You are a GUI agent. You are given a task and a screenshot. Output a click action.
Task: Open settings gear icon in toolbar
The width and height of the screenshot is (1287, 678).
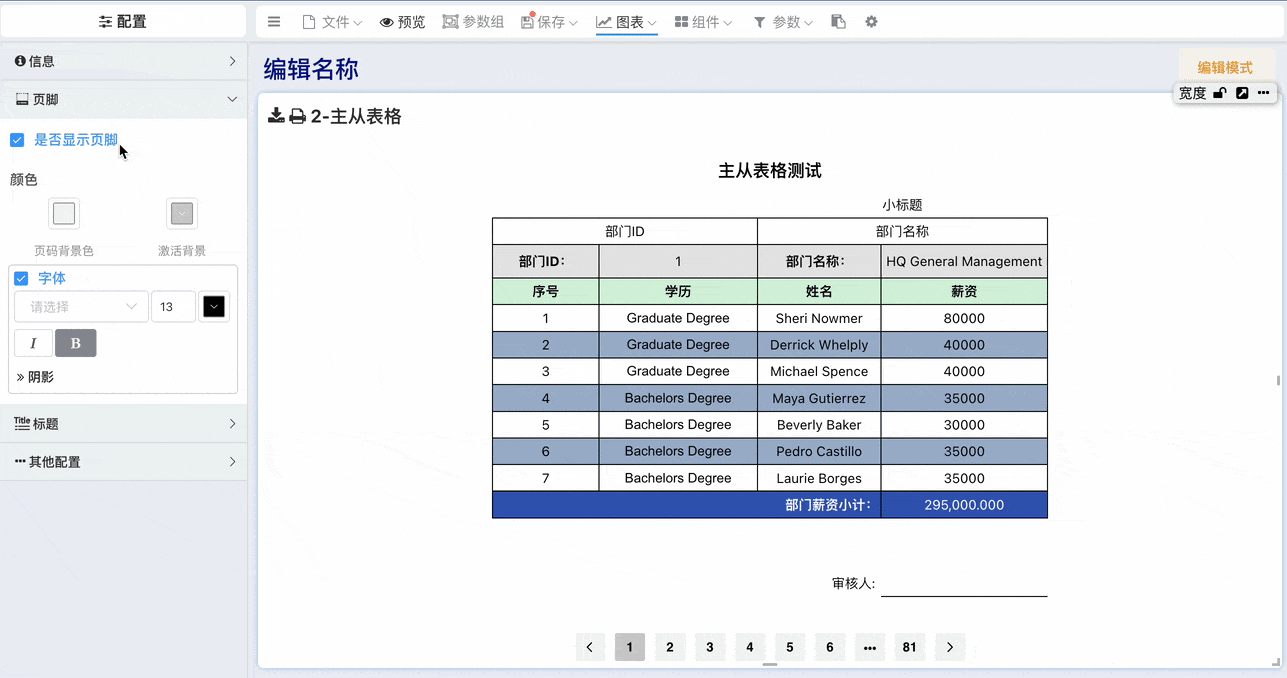(871, 22)
